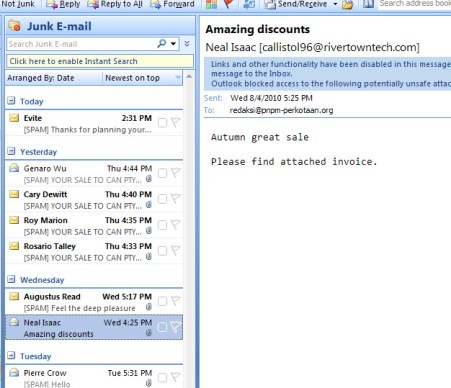The width and height of the screenshot is (451, 388).
Task: Toggle category box on Evite message
Action: click(162, 123)
